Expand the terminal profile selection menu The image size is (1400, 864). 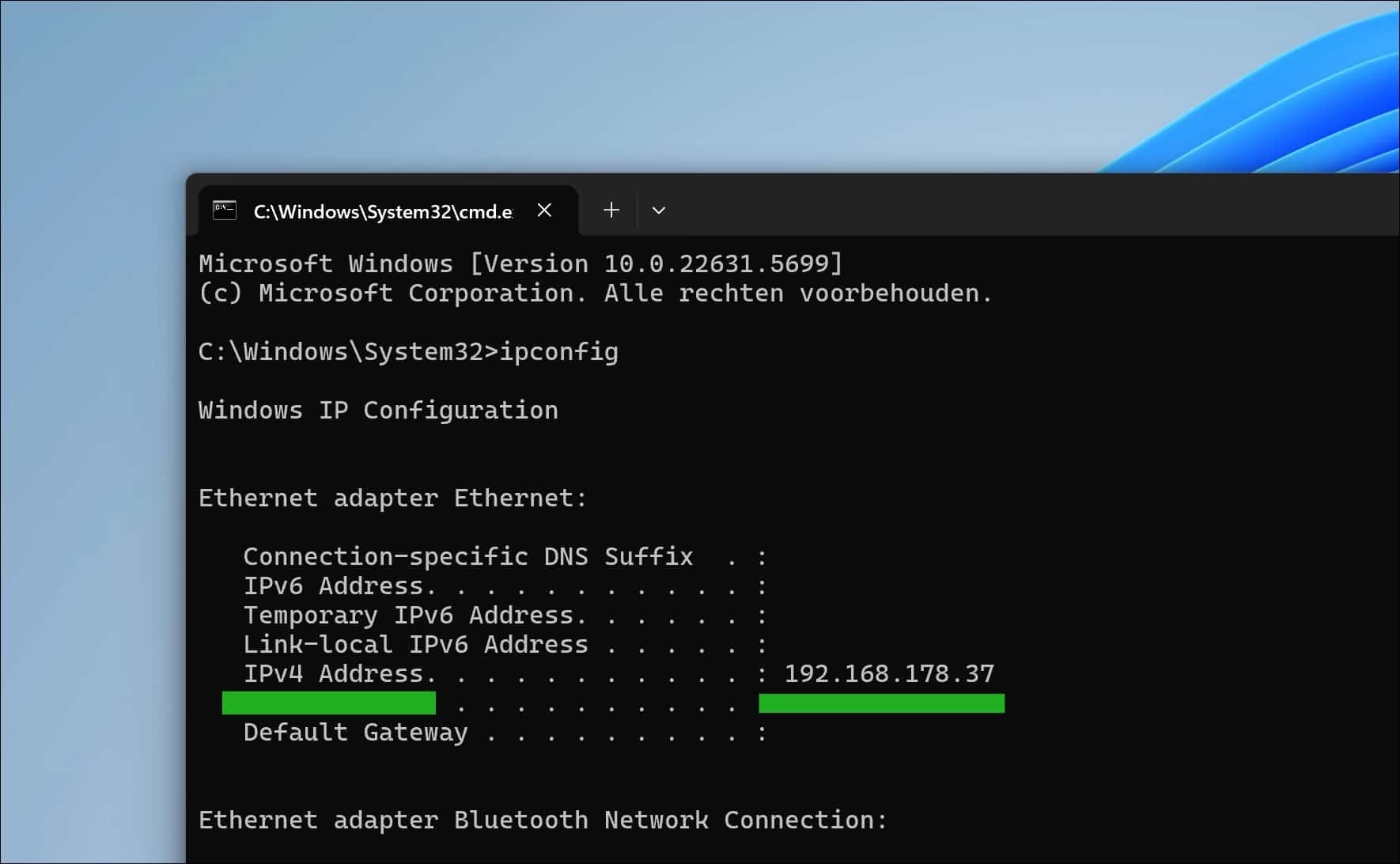coord(658,210)
